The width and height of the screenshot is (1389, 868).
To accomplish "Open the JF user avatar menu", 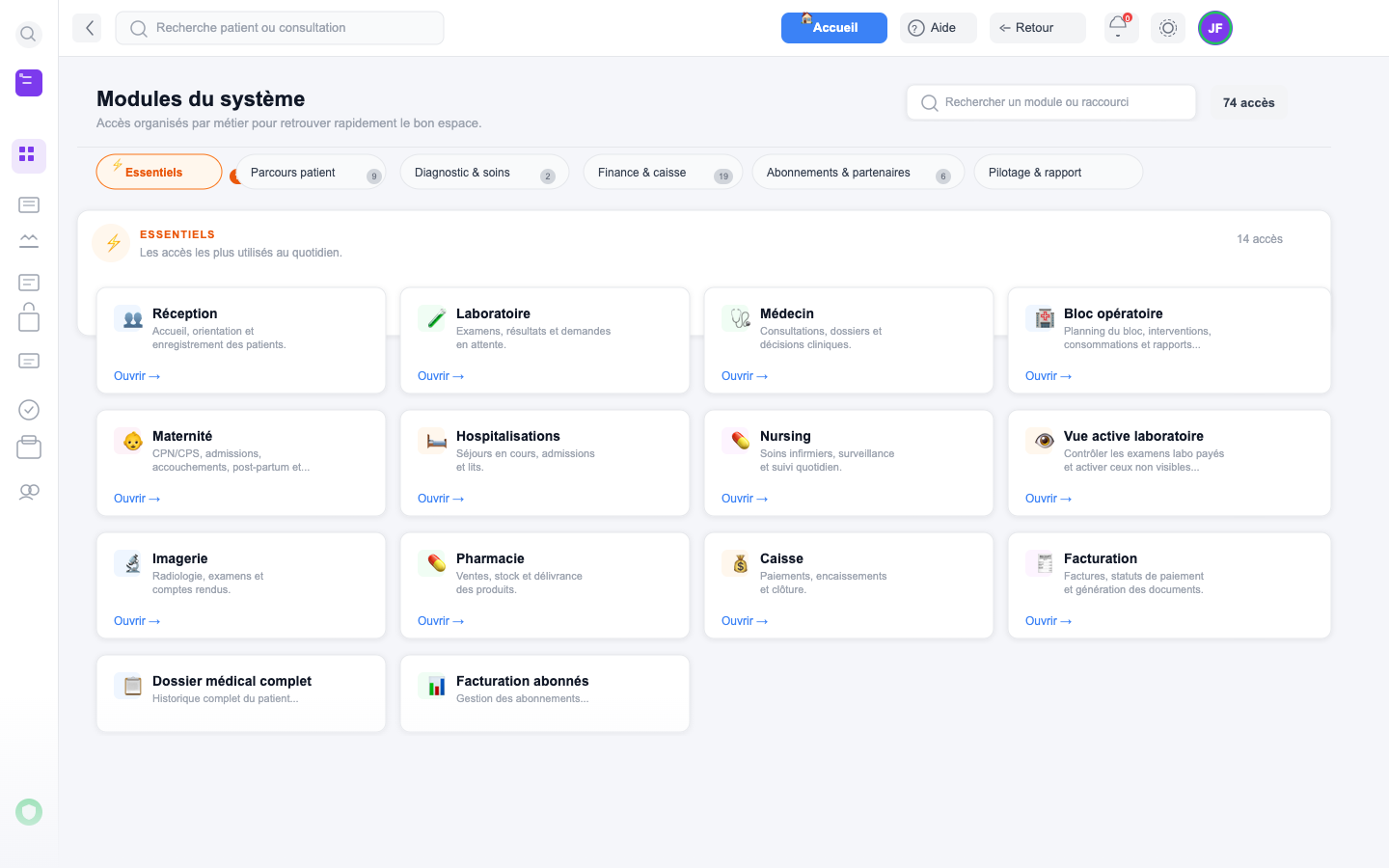I will click(1215, 28).
